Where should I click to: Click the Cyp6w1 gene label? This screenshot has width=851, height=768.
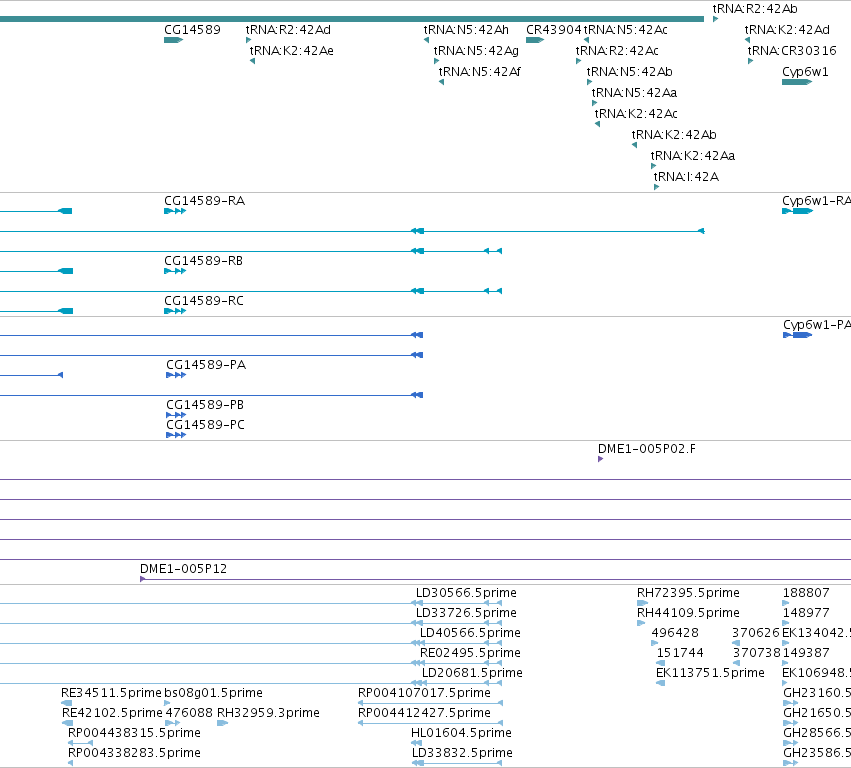coord(805,72)
